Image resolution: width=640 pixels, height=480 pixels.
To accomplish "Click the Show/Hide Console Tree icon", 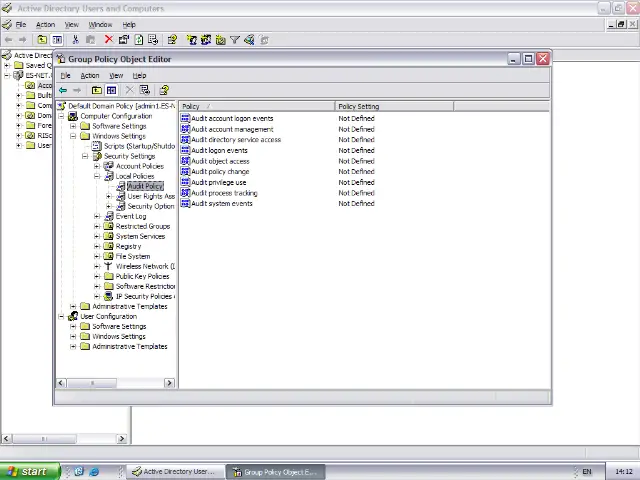I will [x=111, y=90].
